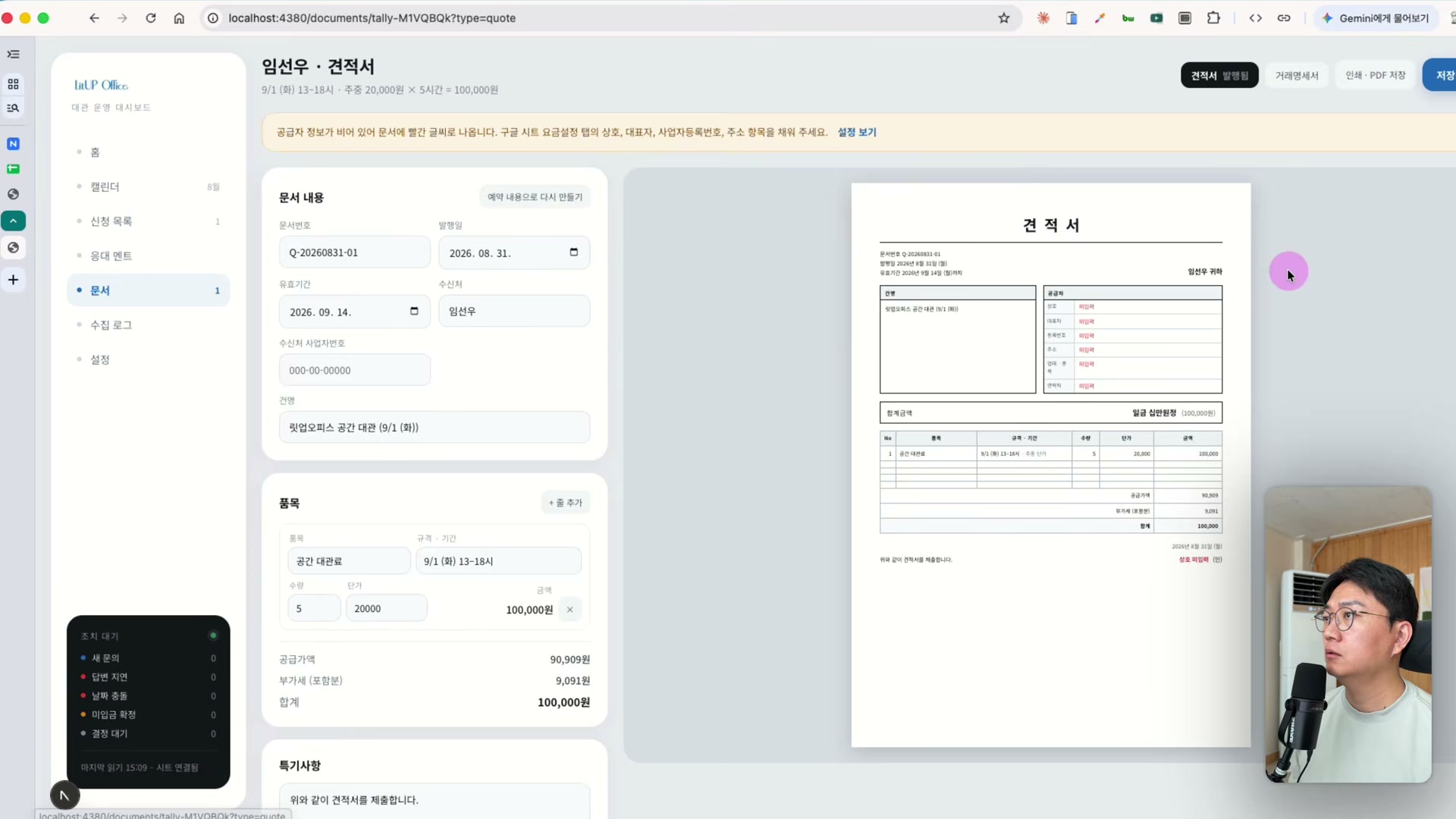Click the 수신처 field with 임선우

click(x=514, y=312)
